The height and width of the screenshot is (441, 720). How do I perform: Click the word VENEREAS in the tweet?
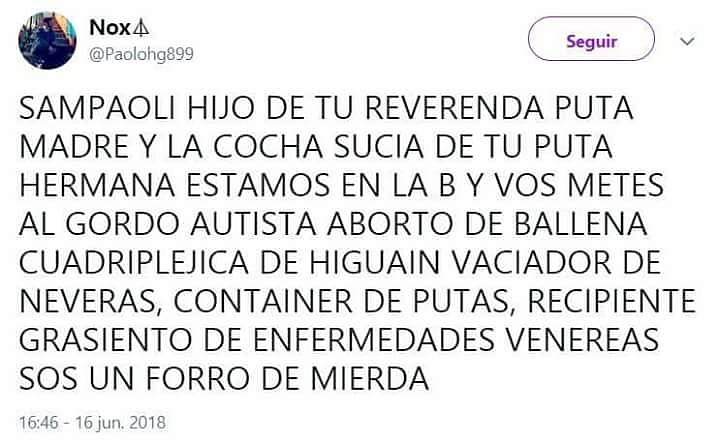pos(582,340)
